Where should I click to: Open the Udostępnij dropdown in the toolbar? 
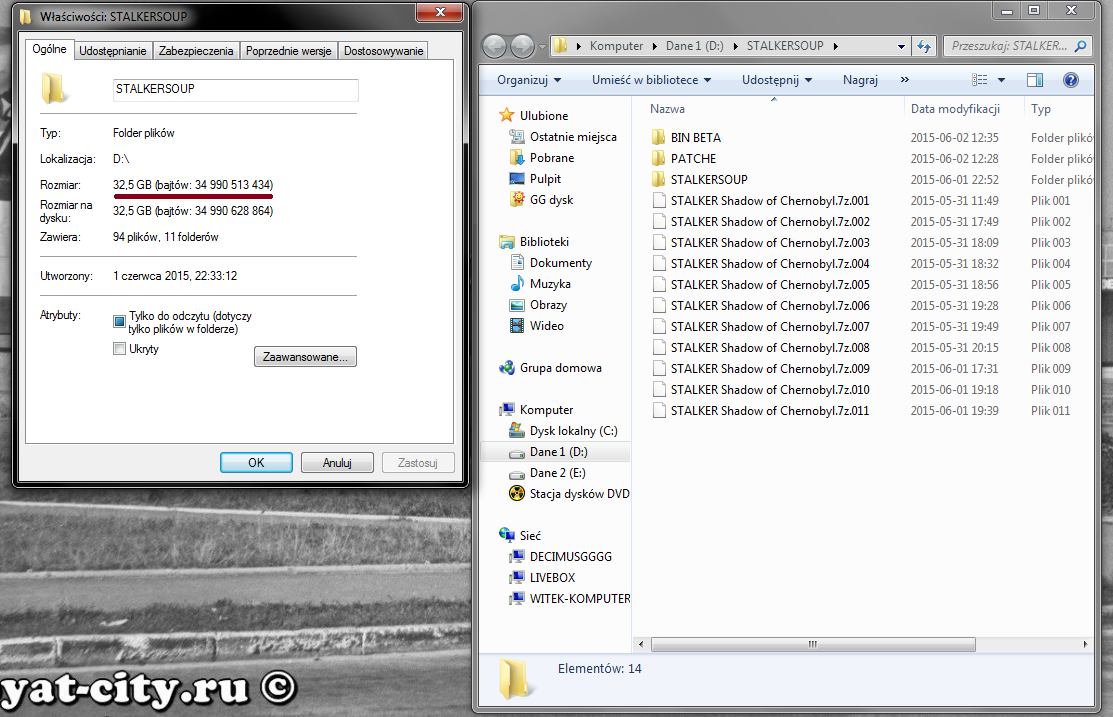[x=777, y=80]
